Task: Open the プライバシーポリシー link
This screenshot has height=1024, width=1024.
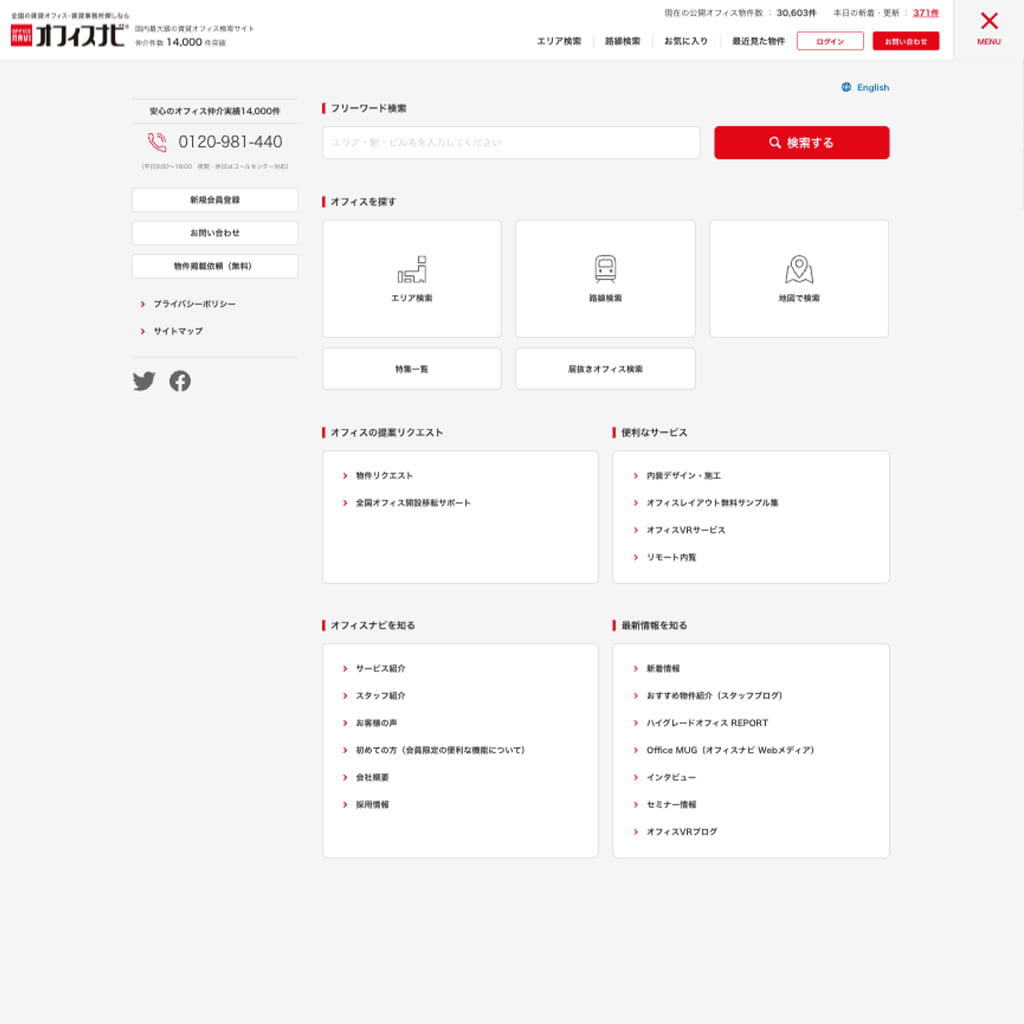Action: click(x=194, y=304)
